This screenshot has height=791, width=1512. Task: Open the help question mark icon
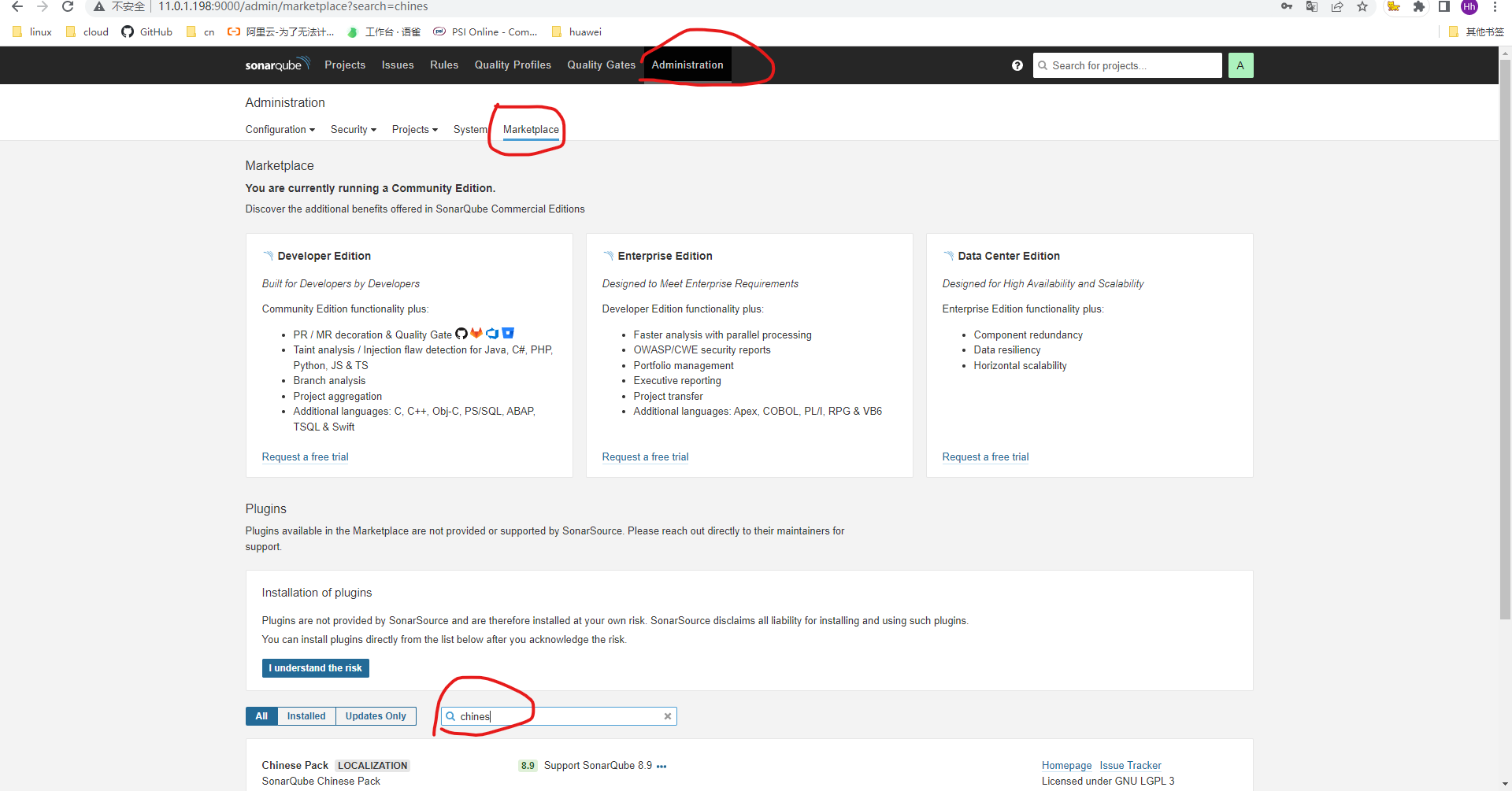[x=1017, y=65]
